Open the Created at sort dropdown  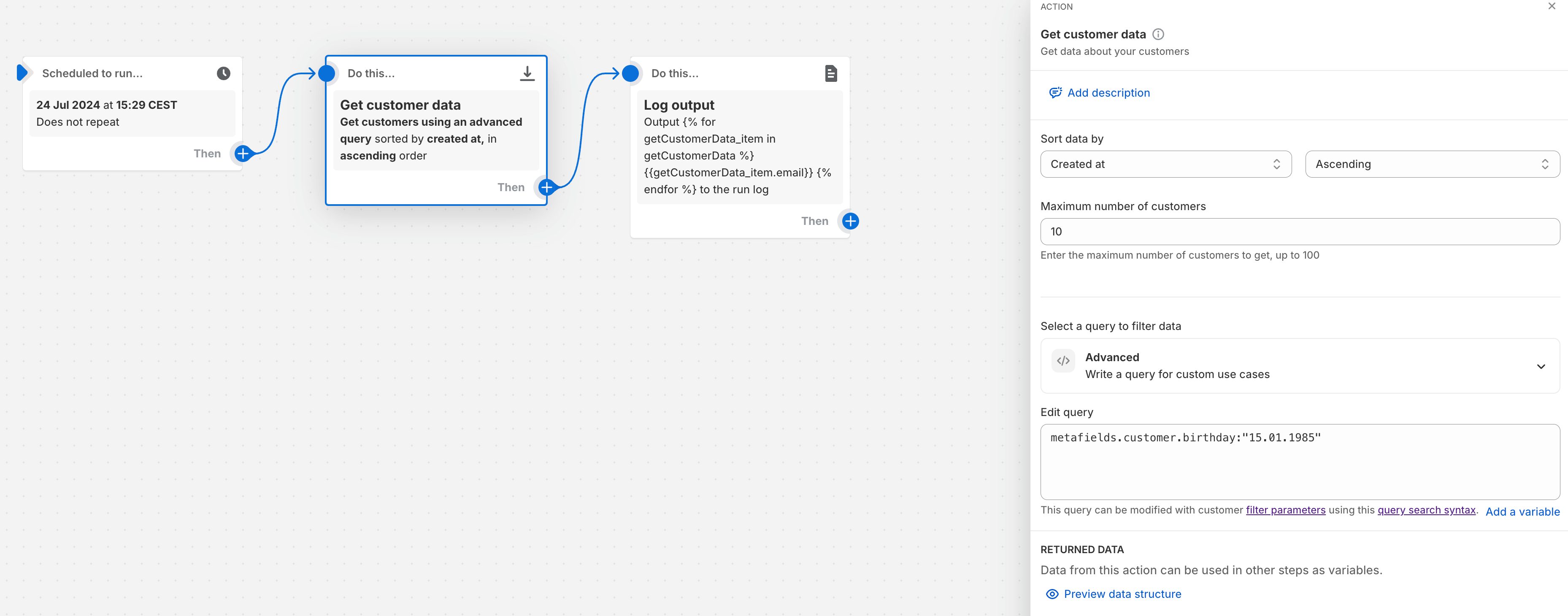point(1165,165)
